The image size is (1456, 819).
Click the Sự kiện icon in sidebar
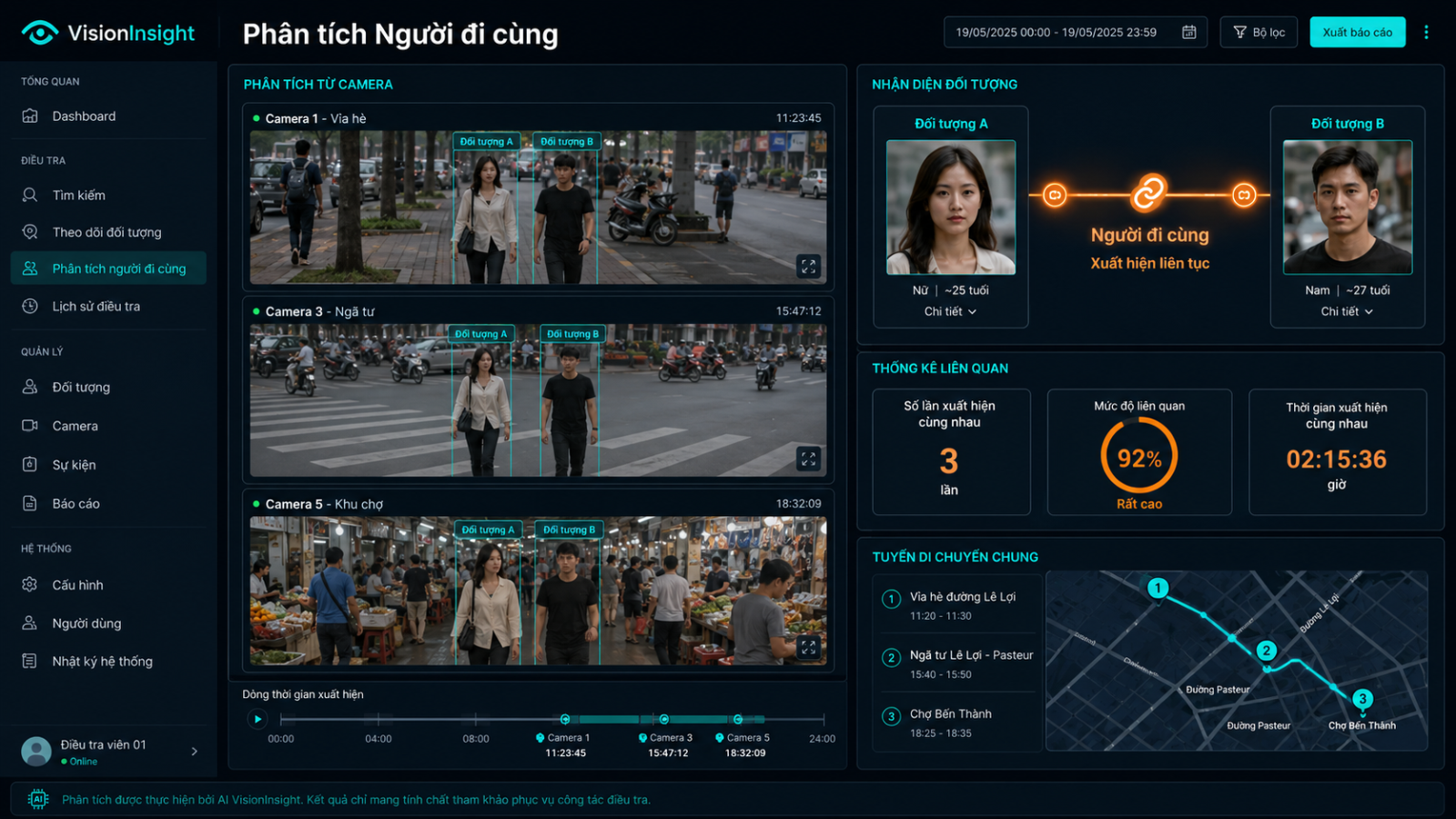click(30, 464)
